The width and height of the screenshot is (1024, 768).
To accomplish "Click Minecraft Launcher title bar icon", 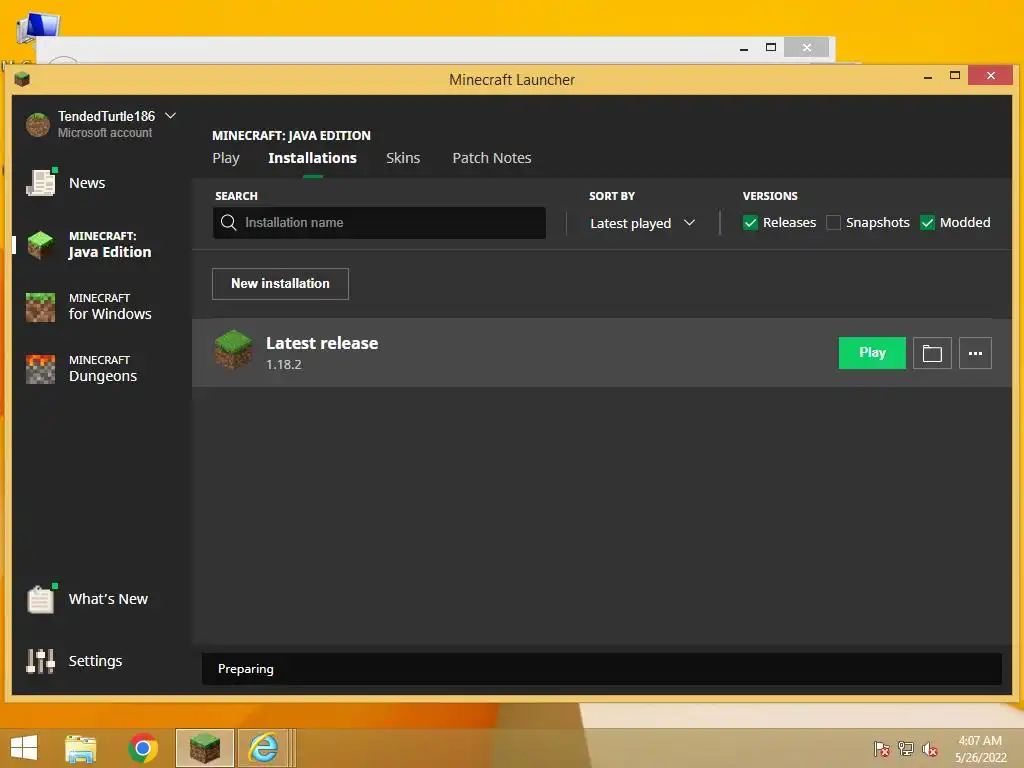I will [x=22, y=80].
